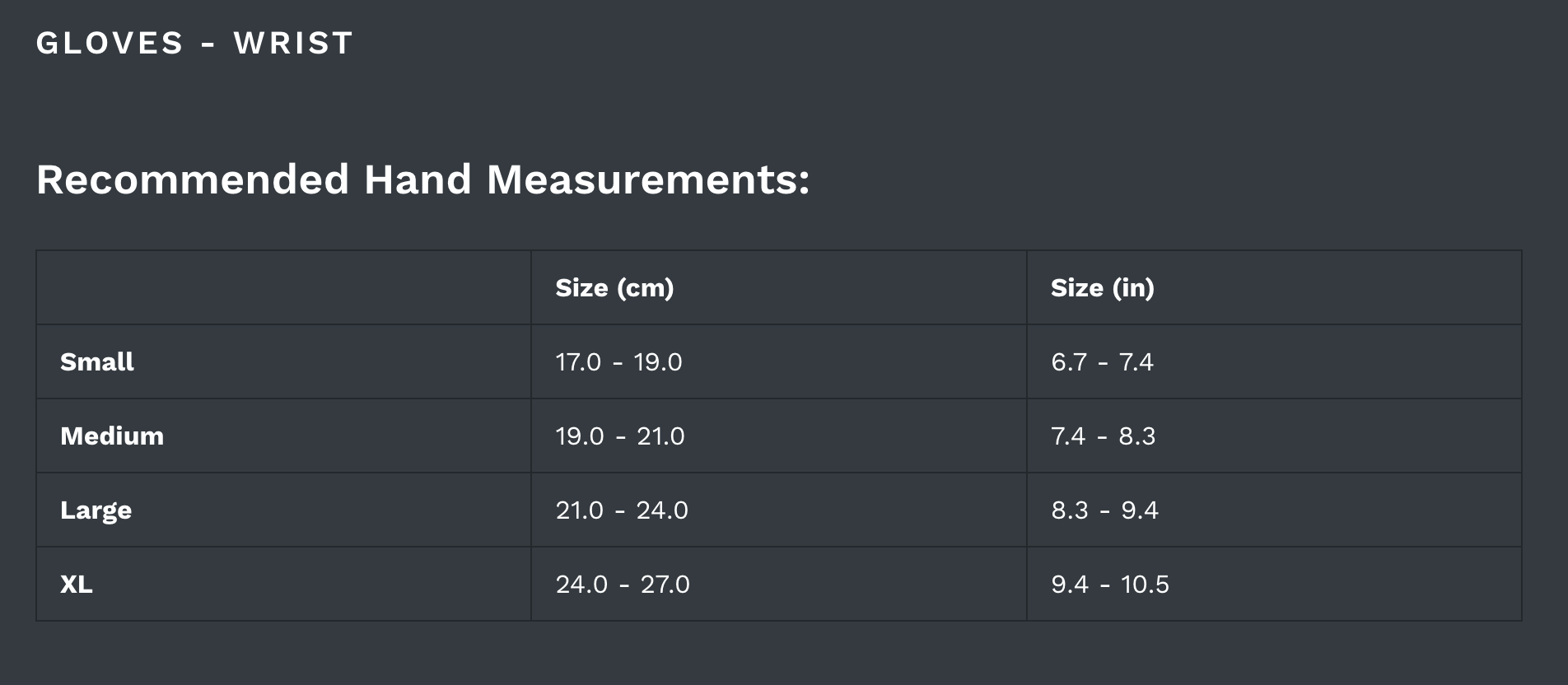Click the 27.0 value in XL row
Image resolution: width=1568 pixels, height=685 pixels.
(x=665, y=585)
